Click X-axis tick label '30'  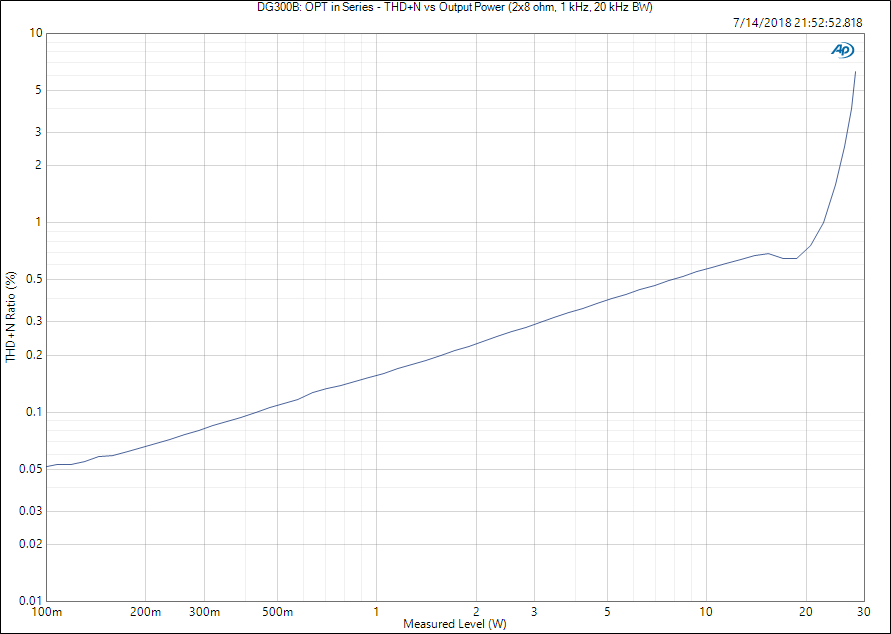[x=864, y=612]
